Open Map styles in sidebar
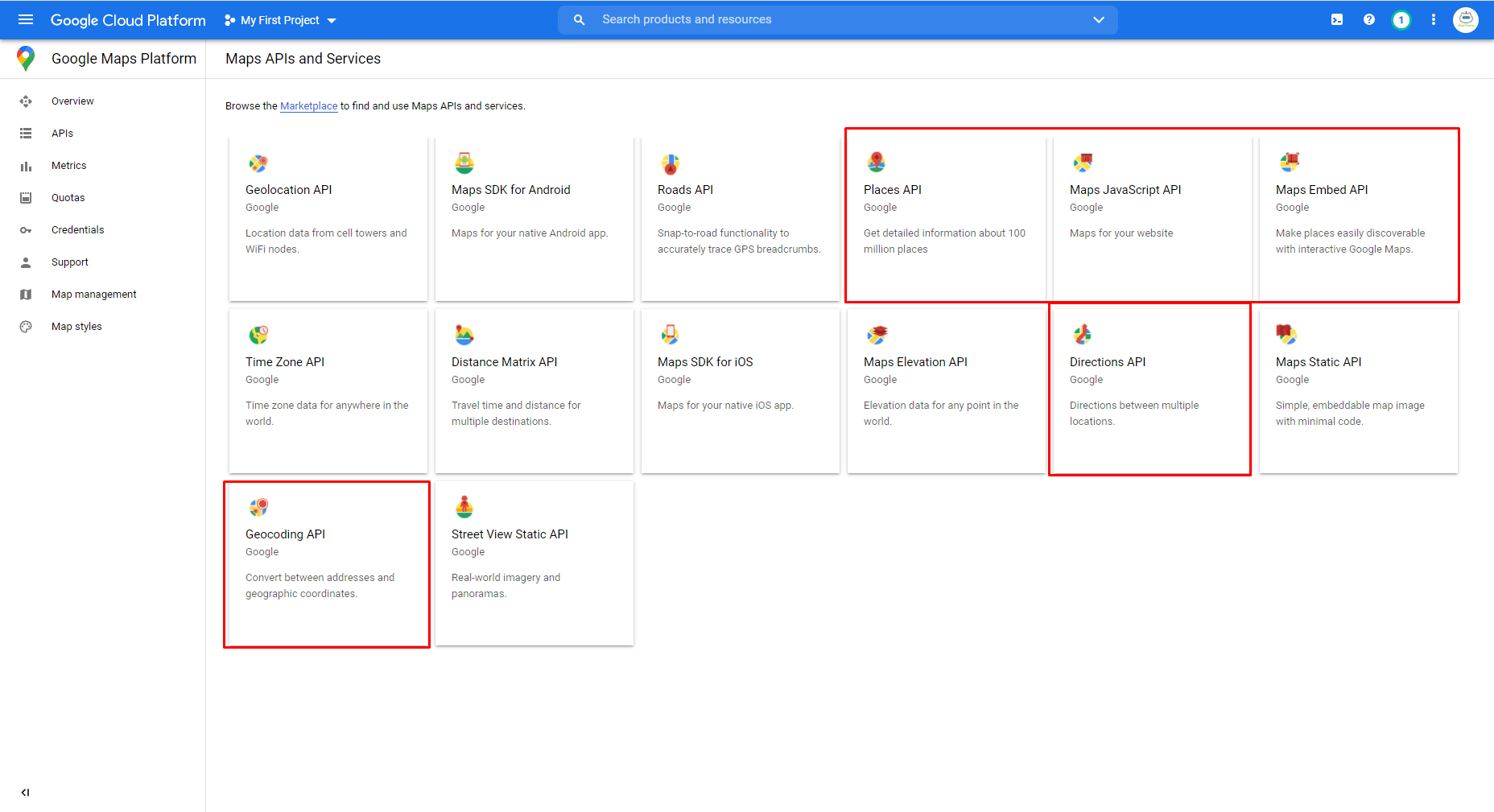Viewport: 1494px width, 812px height. click(x=76, y=327)
